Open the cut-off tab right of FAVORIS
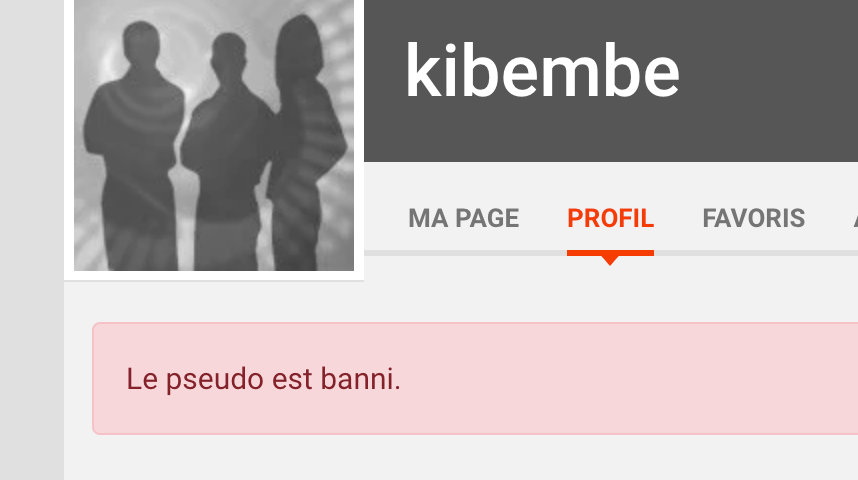This screenshot has width=858, height=480. coord(855,218)
